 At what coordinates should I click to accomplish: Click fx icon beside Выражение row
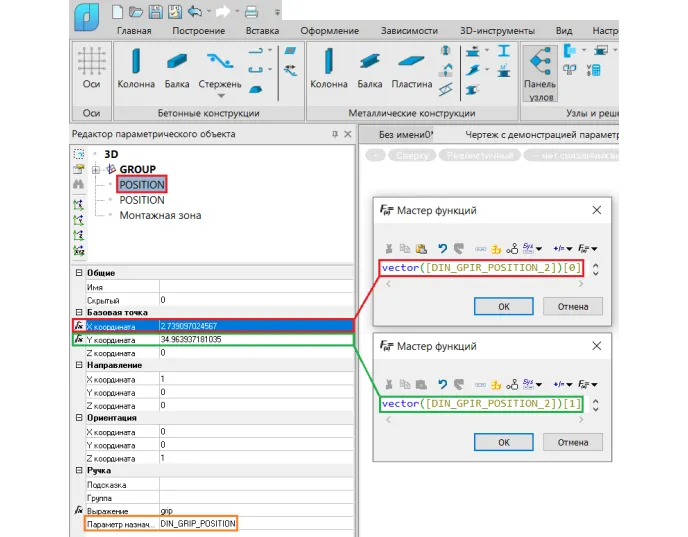click(x=79, y=510)
